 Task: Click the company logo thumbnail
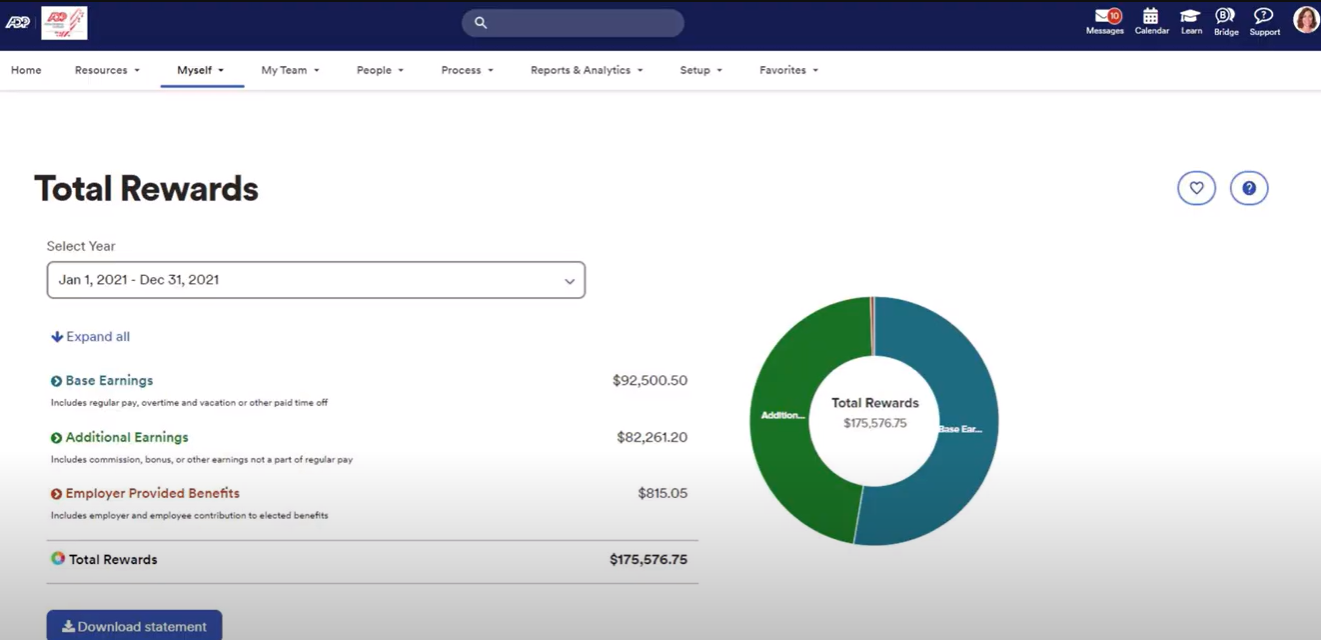[64, 23]
